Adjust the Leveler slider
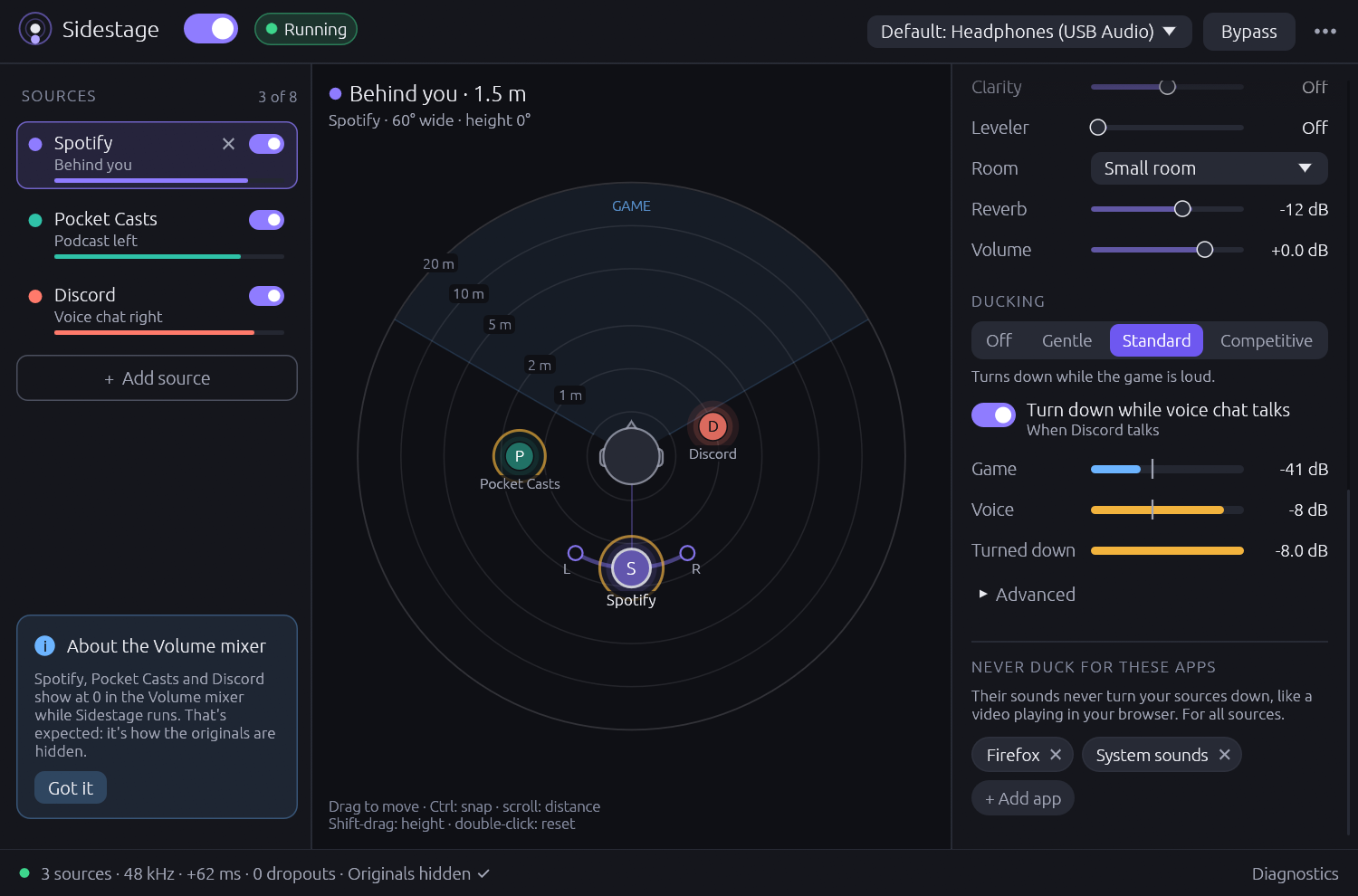The image size is (1358, 896). pos(1167,128)
